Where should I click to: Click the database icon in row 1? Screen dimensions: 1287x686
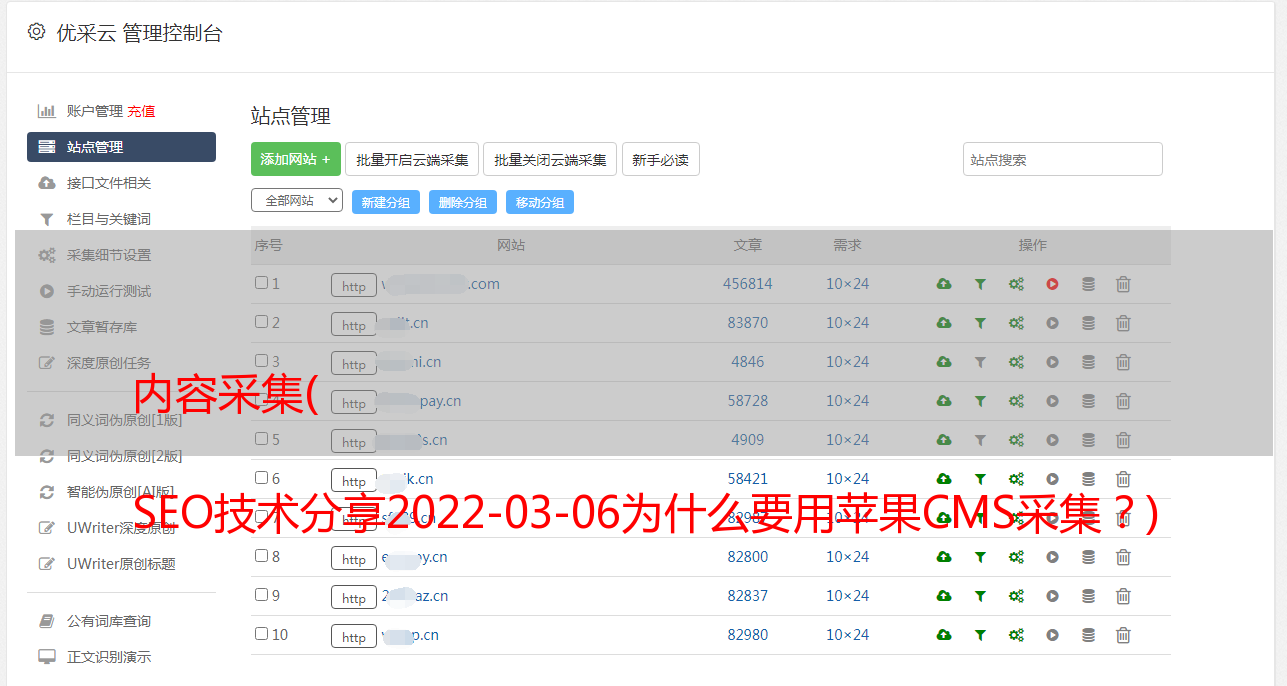(x=1088, y=284)
